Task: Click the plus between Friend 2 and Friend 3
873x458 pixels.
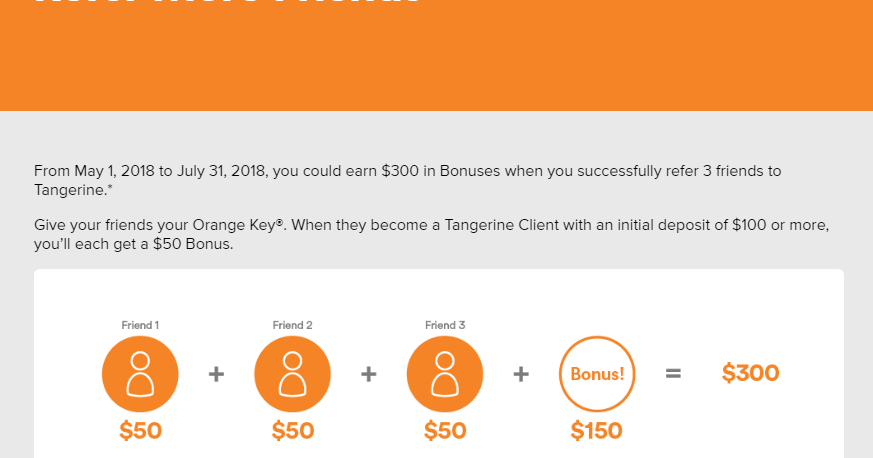Action: pos(368,374)
